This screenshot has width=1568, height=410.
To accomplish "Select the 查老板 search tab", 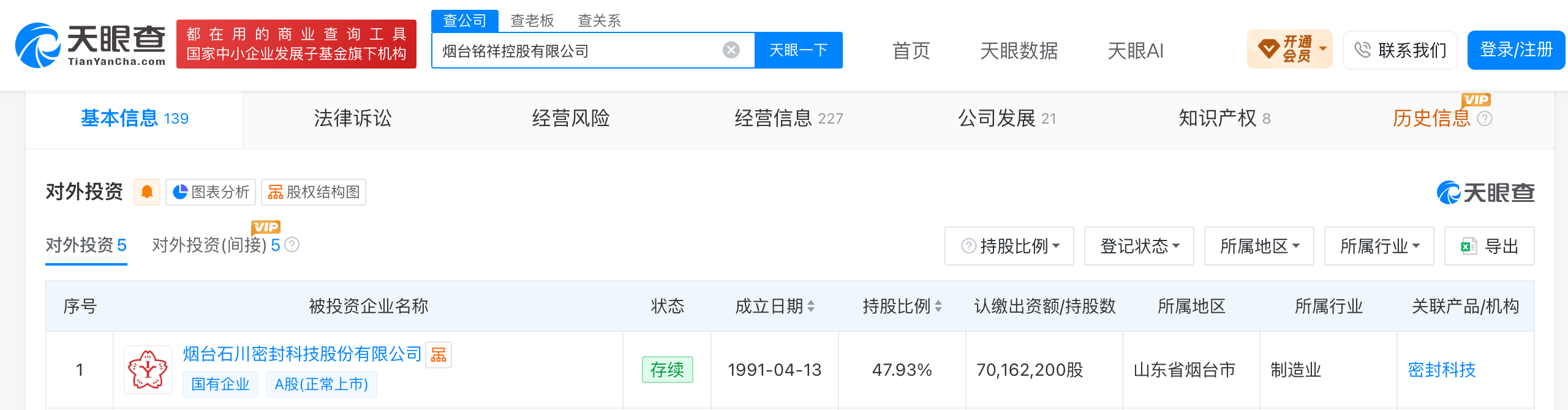I will [532, 21].
